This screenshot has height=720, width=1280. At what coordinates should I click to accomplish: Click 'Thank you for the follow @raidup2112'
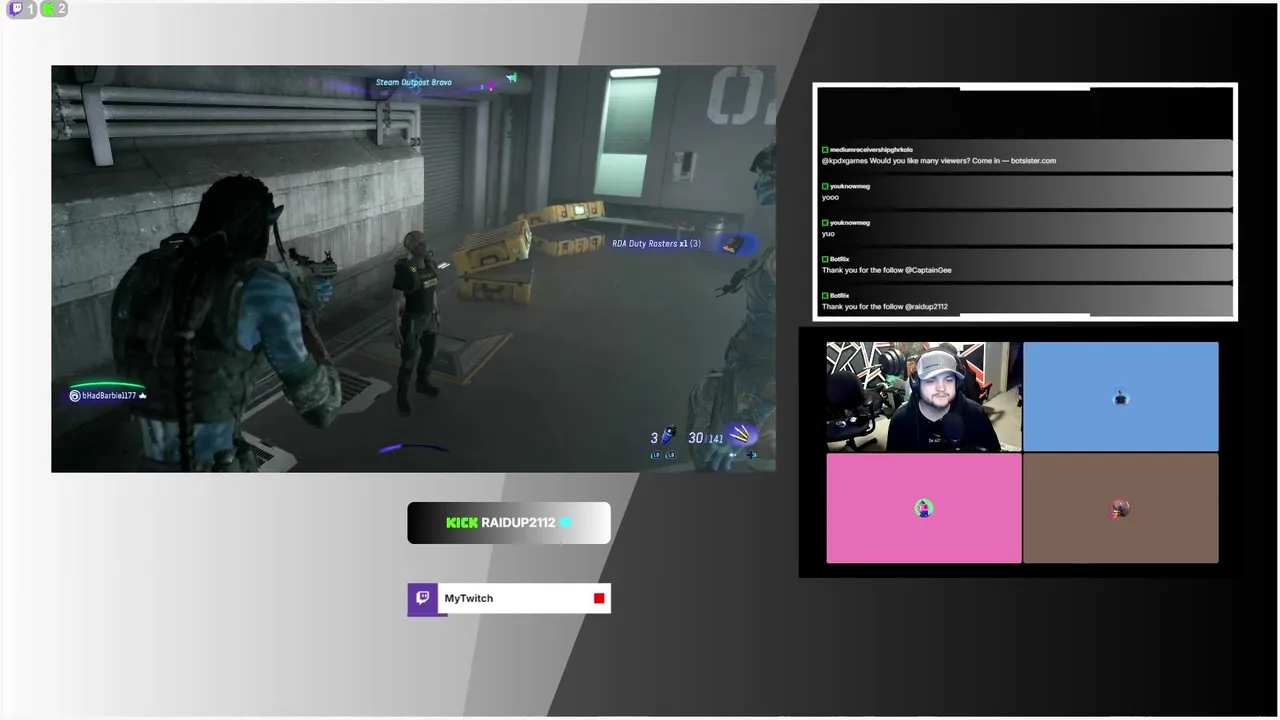click(x=885, y=307)
